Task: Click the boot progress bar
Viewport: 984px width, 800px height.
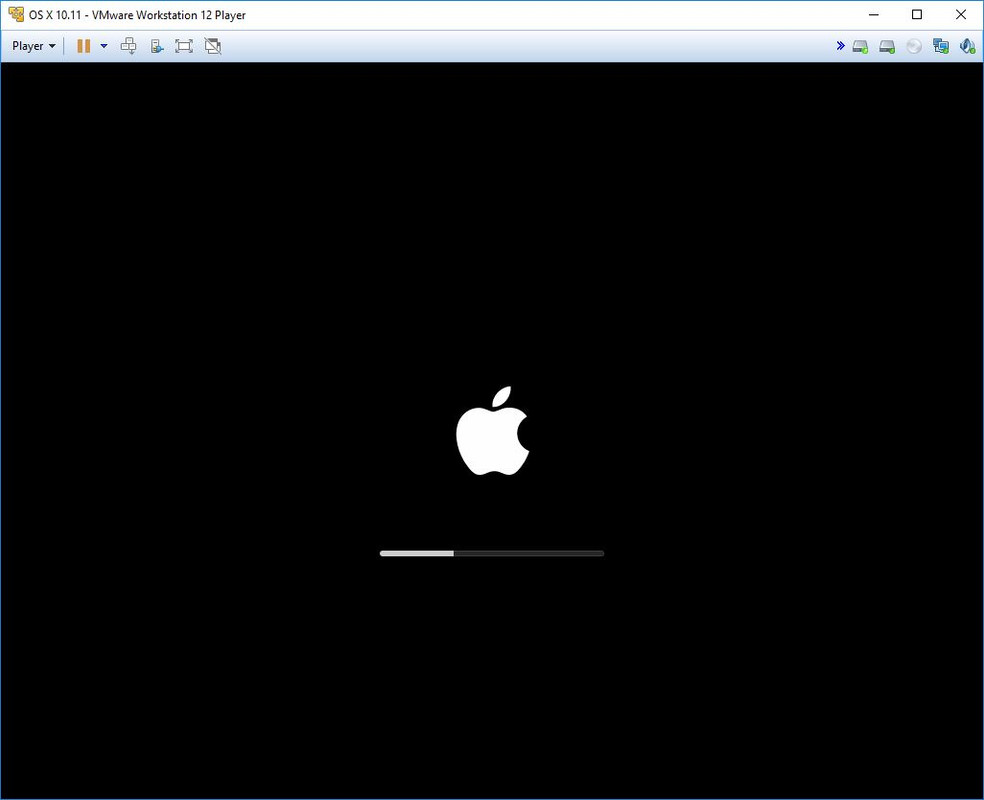Action: click(492, 553)
